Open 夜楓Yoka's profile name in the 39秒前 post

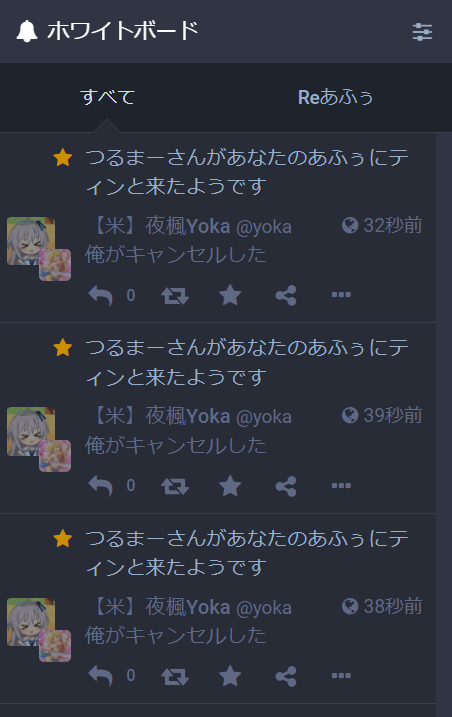[188, 417]
